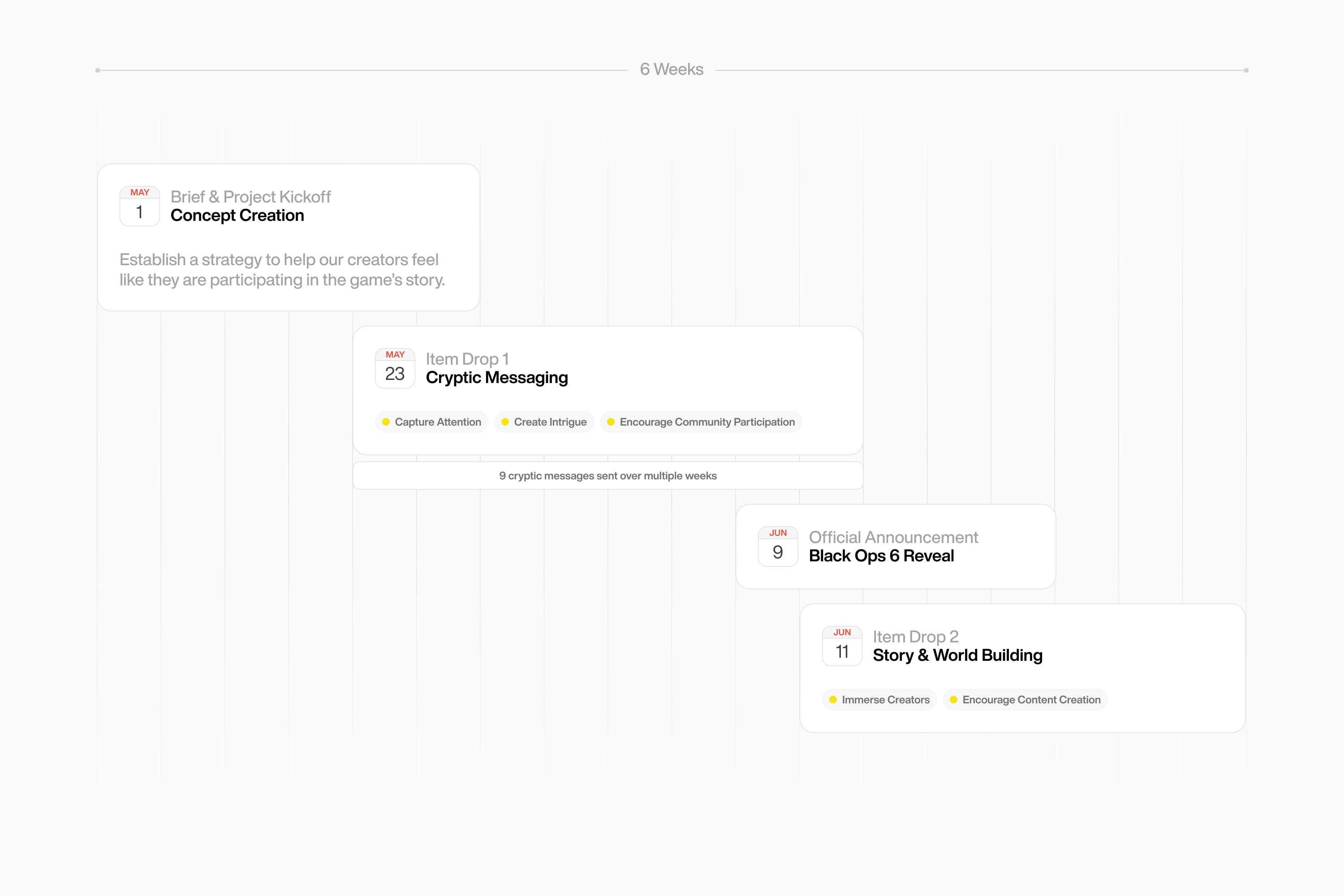This screenshot has height=896, width=1344.
Task: Select the Encourage Content Creation tag
Action: pos(1025,699)
